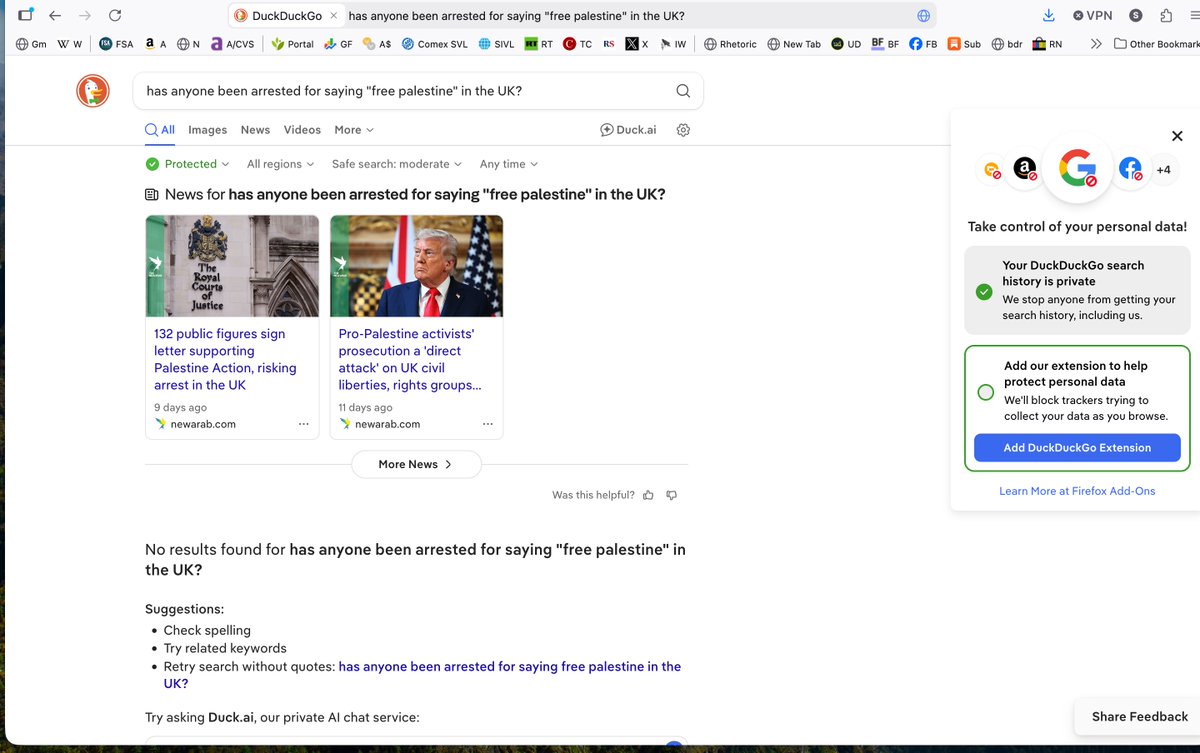
Task: Open the Trump news thumbnail
Action: pyautogui.click(x=417, y=266)
